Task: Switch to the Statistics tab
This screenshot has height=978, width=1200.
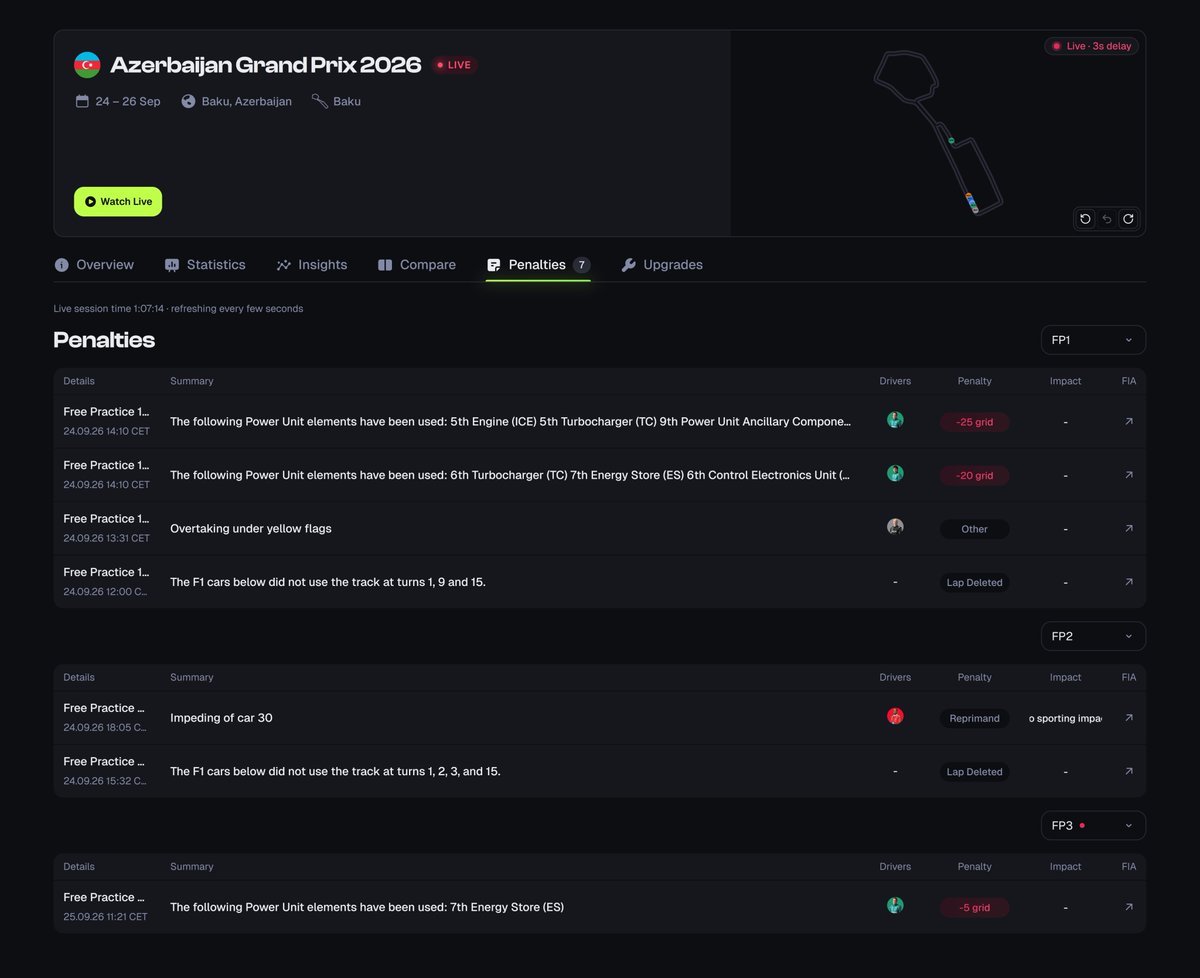Action: [205, 265]
